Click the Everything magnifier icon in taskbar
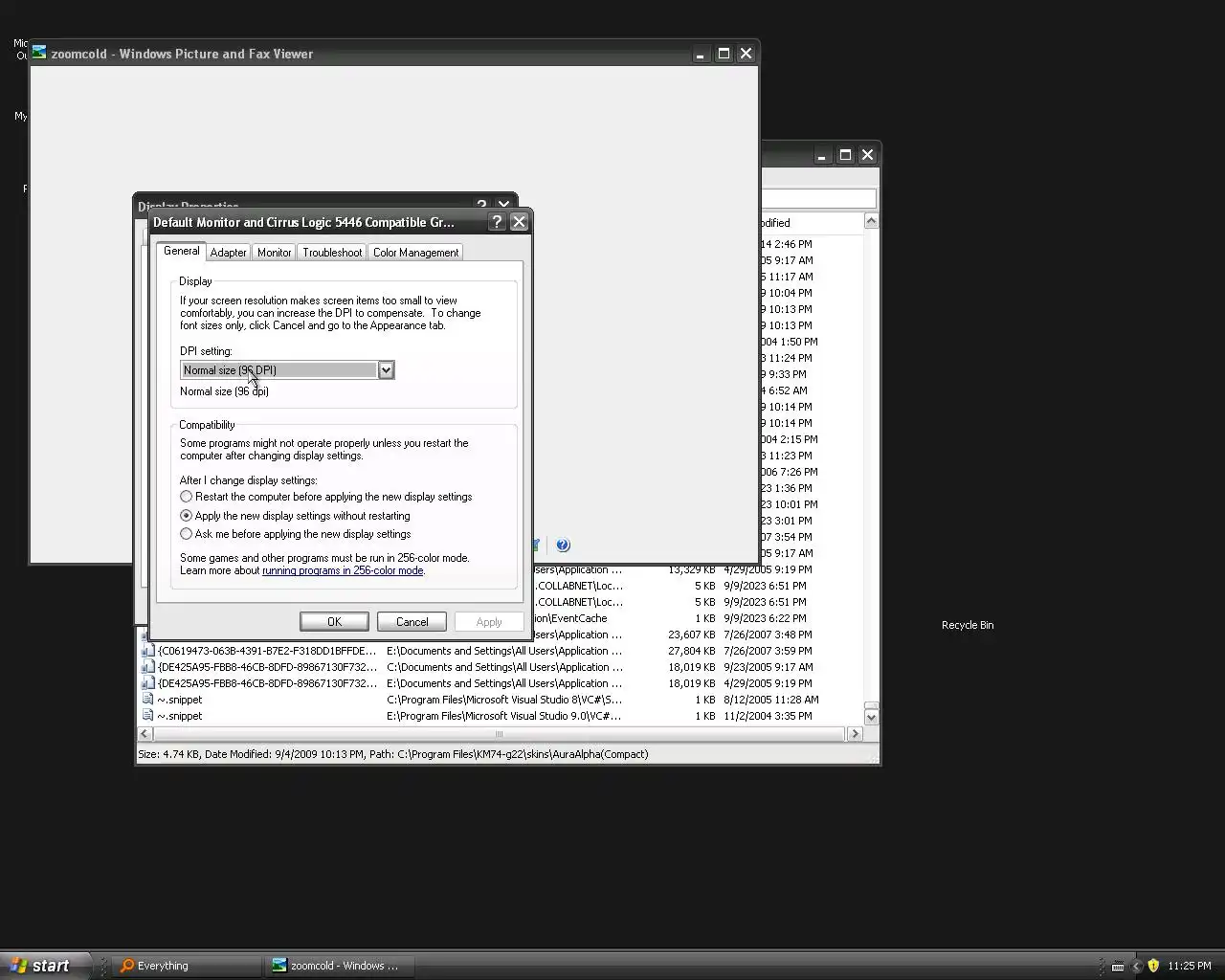Viewport: 1225px width, 980px height. click(126, 966)
